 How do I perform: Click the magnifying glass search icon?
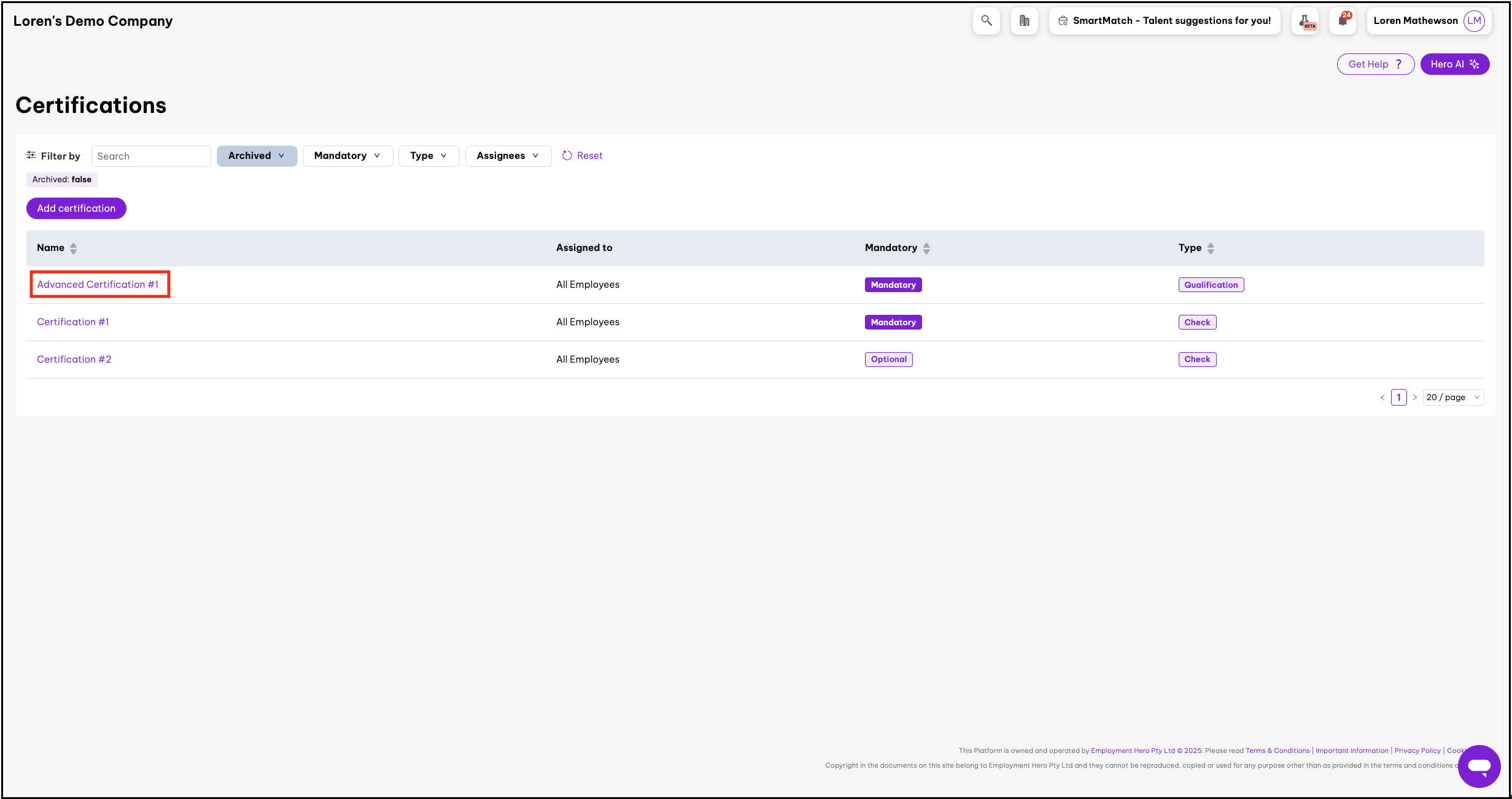coord(986,21)
